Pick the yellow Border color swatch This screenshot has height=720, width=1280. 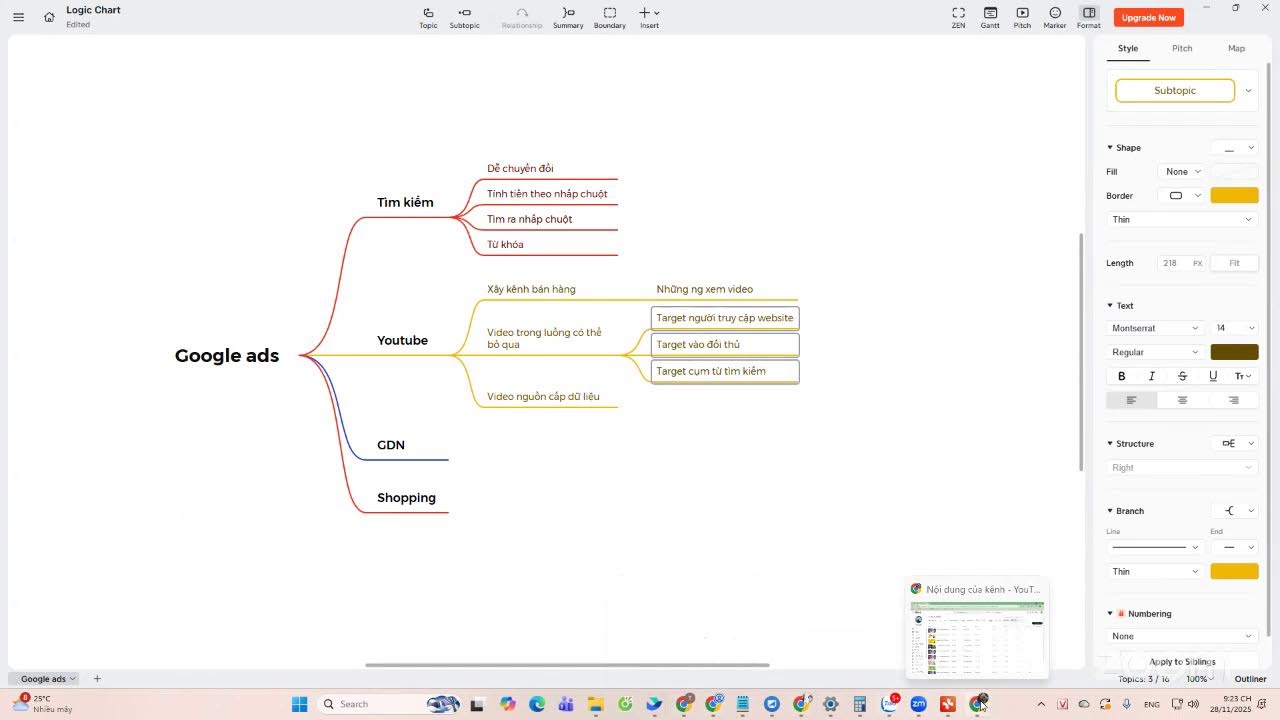click(x=1235, y=196)
